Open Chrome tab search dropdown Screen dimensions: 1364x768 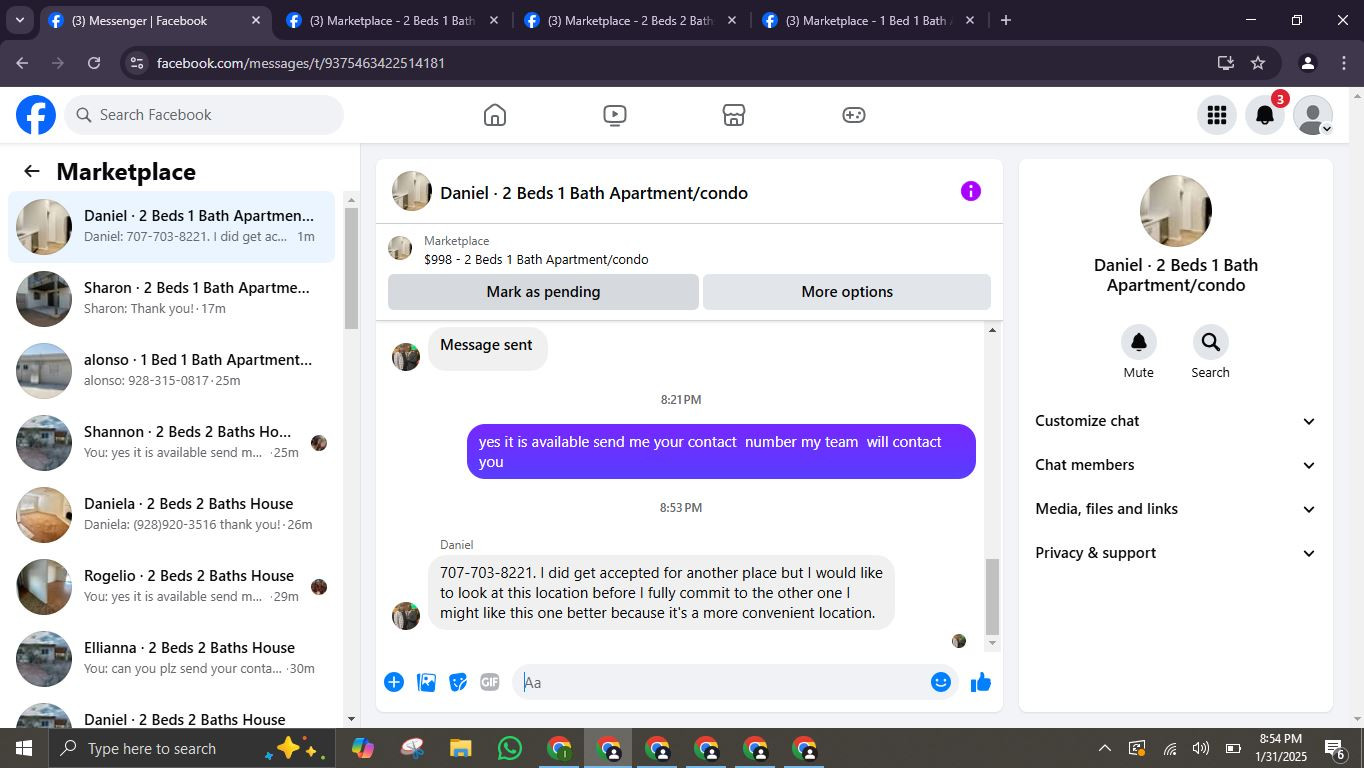point(19,20)
